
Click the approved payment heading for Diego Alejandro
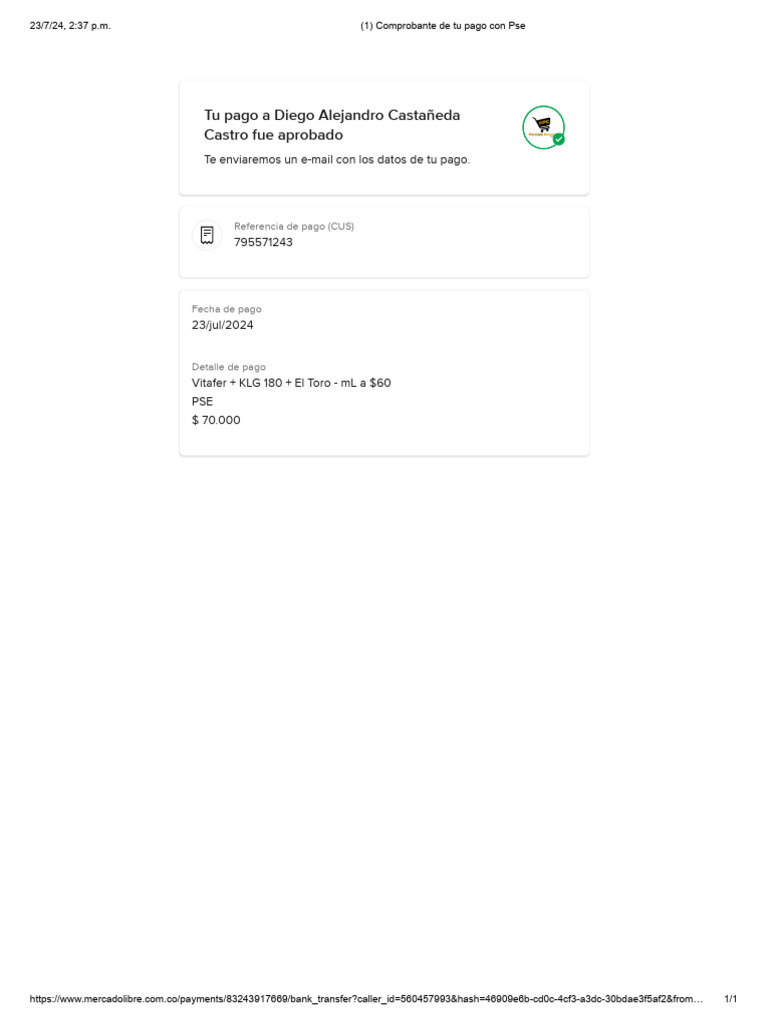coord(332,125)
